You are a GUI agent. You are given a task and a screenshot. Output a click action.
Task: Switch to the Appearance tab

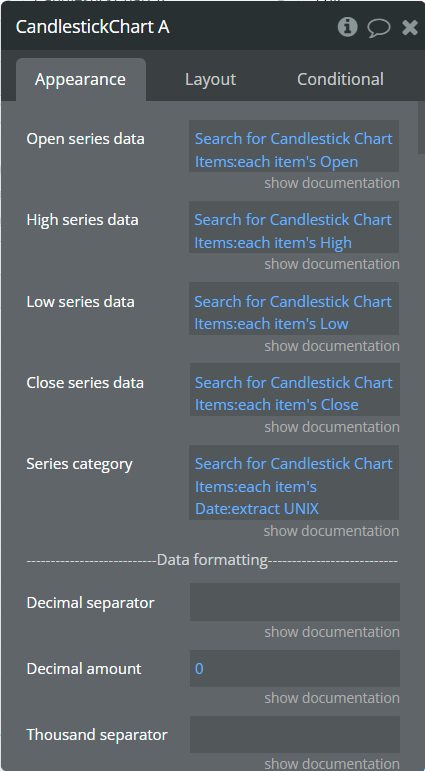point(81,80)
